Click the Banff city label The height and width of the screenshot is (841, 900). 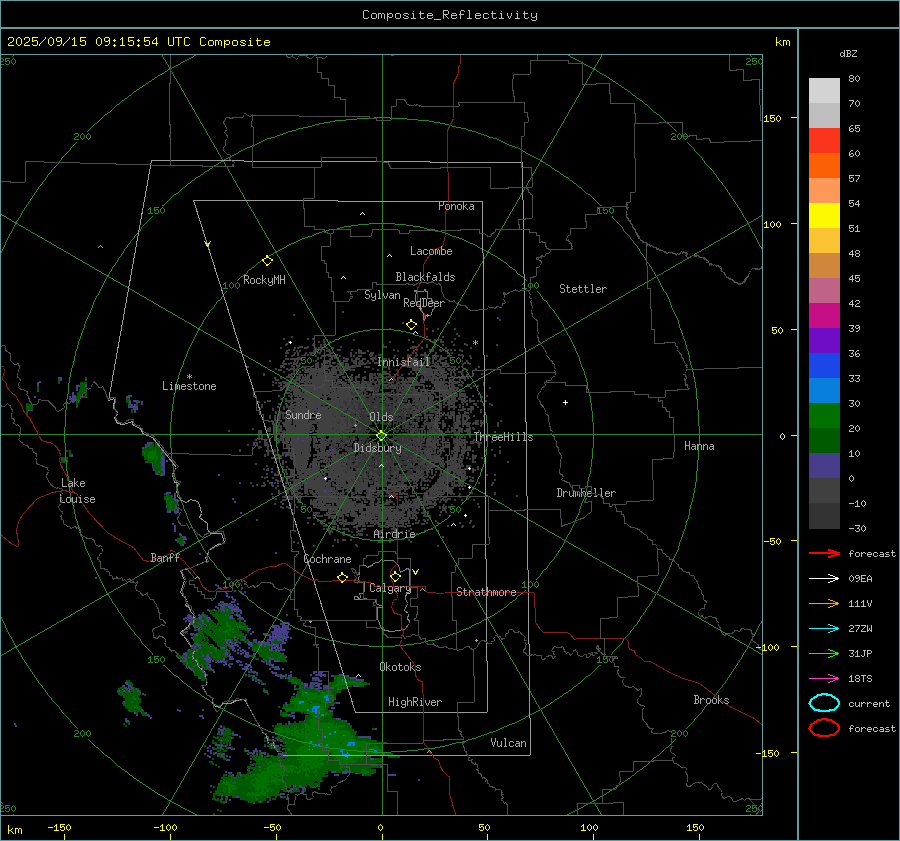165,557
